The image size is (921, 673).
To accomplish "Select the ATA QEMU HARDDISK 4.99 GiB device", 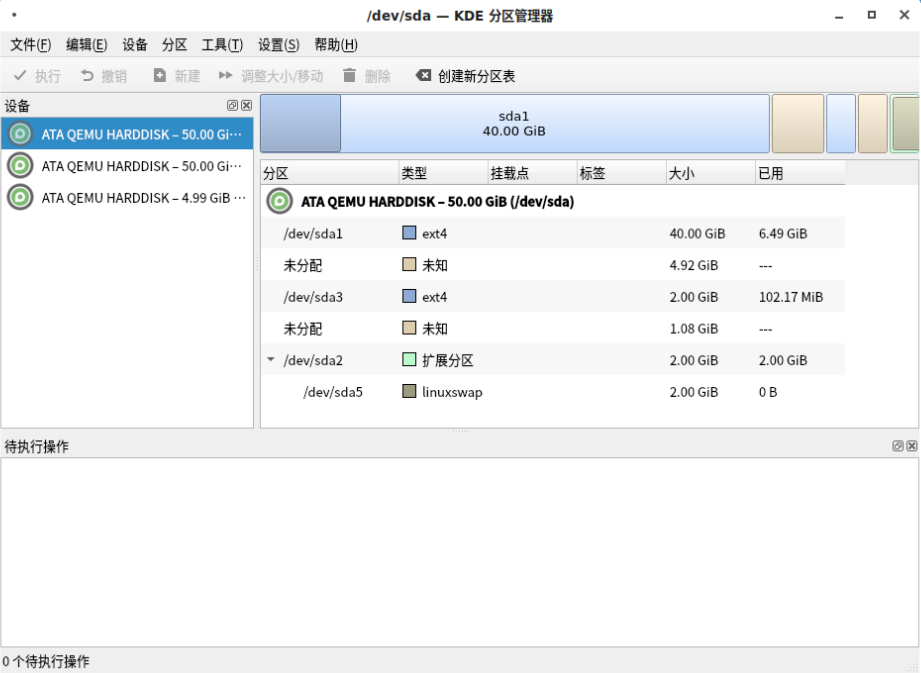I will pos(127,197).
